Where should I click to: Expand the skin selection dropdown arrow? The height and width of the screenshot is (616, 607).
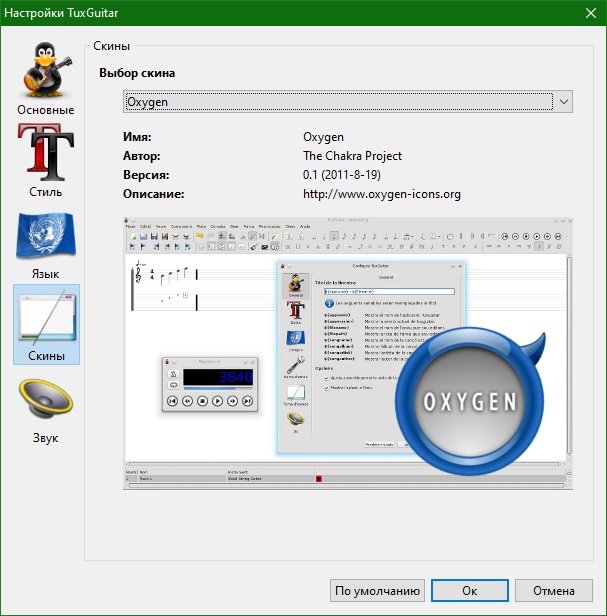564,102
